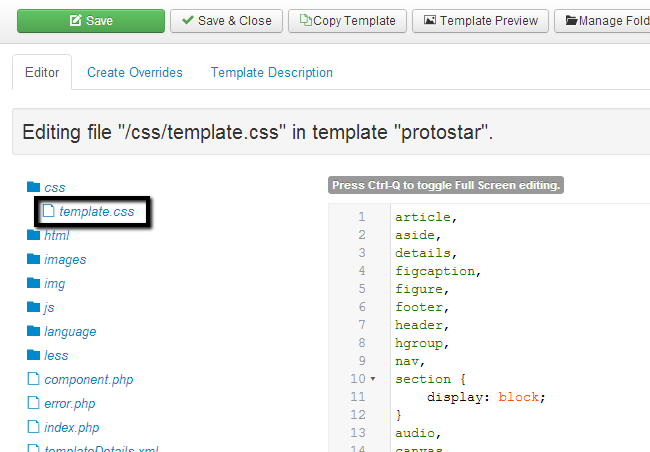The image size is (650, 452).
Task: Click the images folder icon
Action: [x=34, y=259]
